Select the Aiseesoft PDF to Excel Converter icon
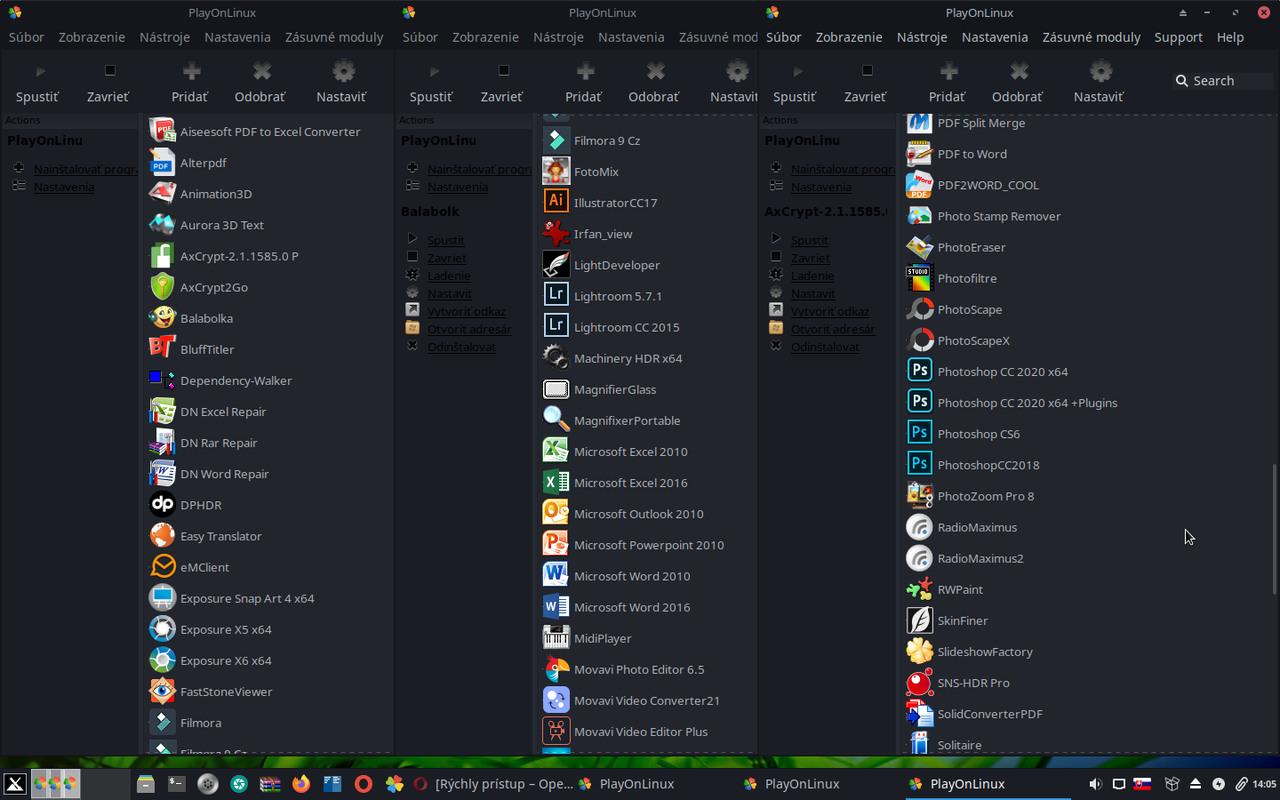Screen dimensions: 1280x800 pyautogui.click(x=162, y=131)
